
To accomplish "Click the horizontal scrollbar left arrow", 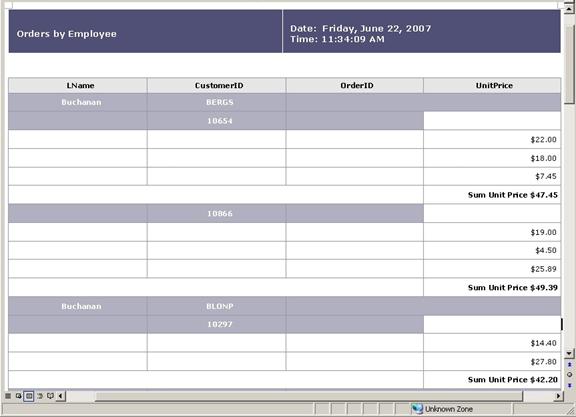I will click(x=61, y=396).
